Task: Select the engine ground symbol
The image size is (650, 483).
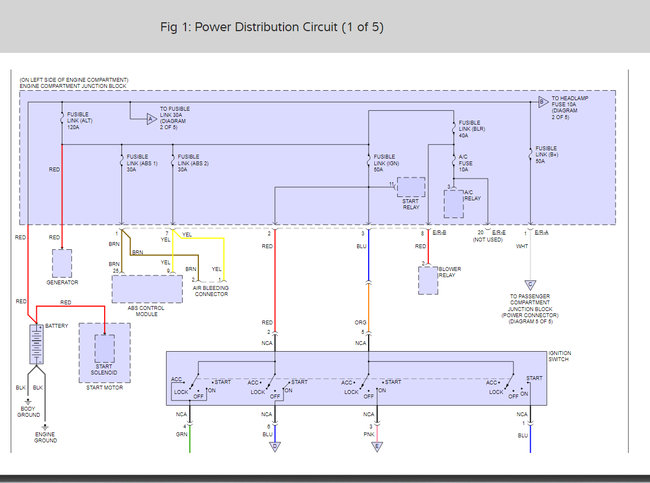Action: pyautogui.click(x=45, y=427)
